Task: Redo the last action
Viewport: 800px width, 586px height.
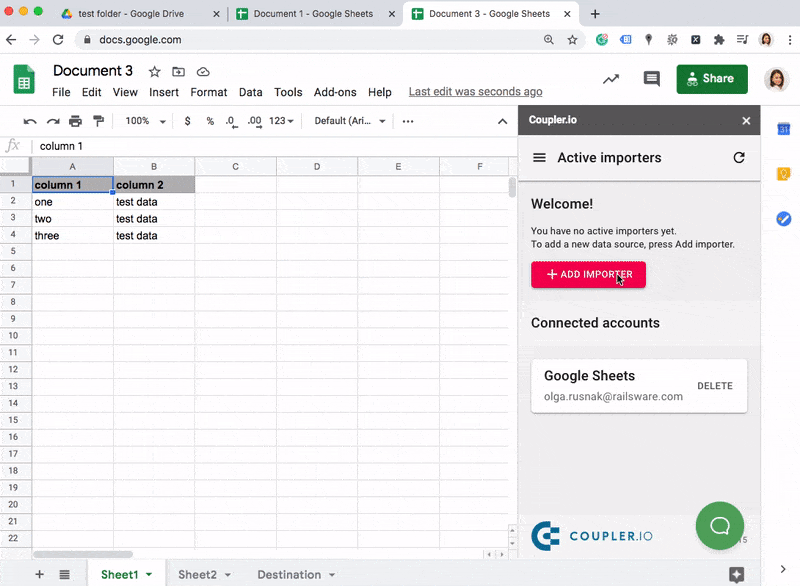Action: 52,120
